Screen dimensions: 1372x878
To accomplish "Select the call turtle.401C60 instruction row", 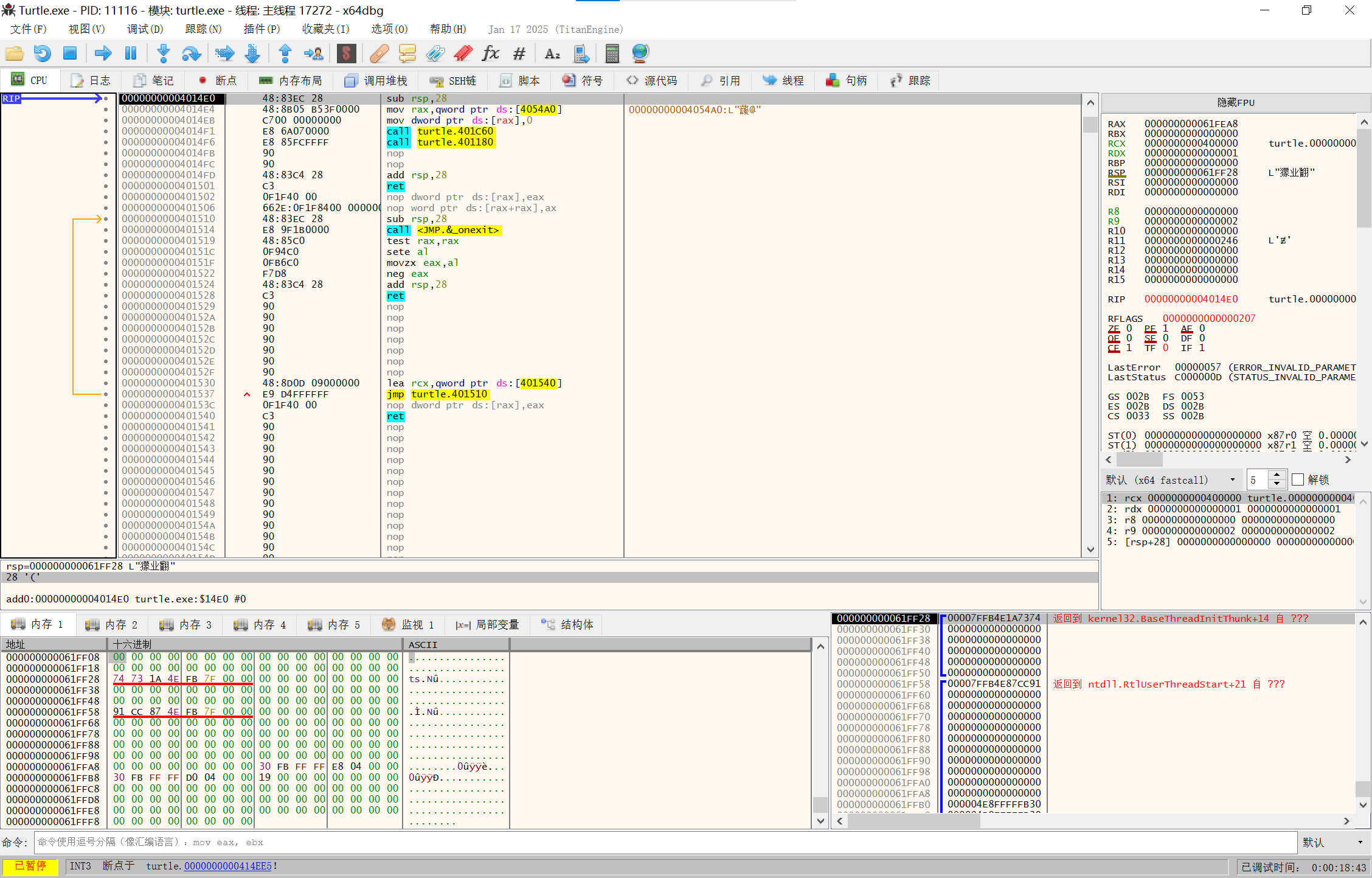I will (x=599, y=131).
